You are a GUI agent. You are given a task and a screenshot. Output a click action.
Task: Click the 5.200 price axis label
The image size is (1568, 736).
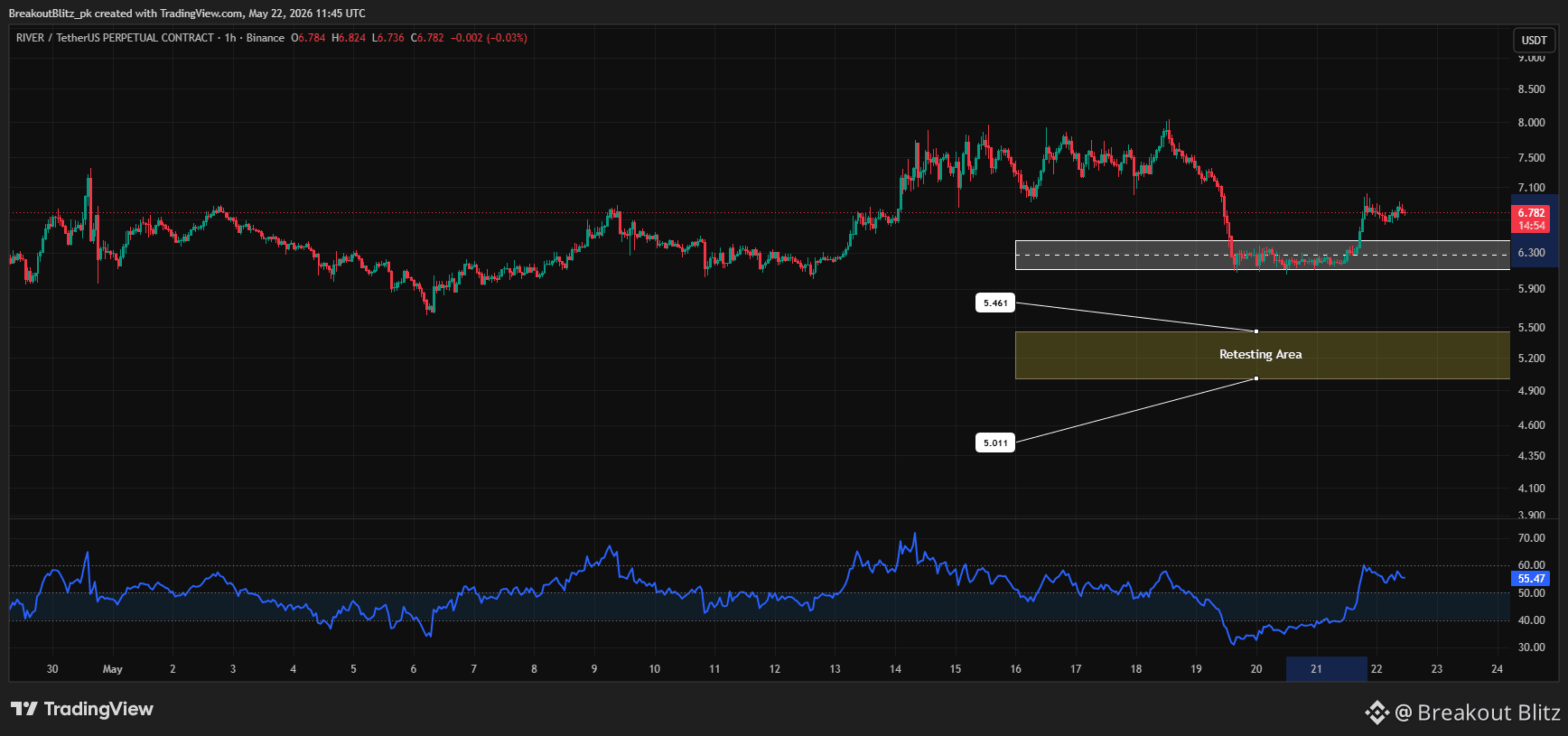coord(1531,359)
